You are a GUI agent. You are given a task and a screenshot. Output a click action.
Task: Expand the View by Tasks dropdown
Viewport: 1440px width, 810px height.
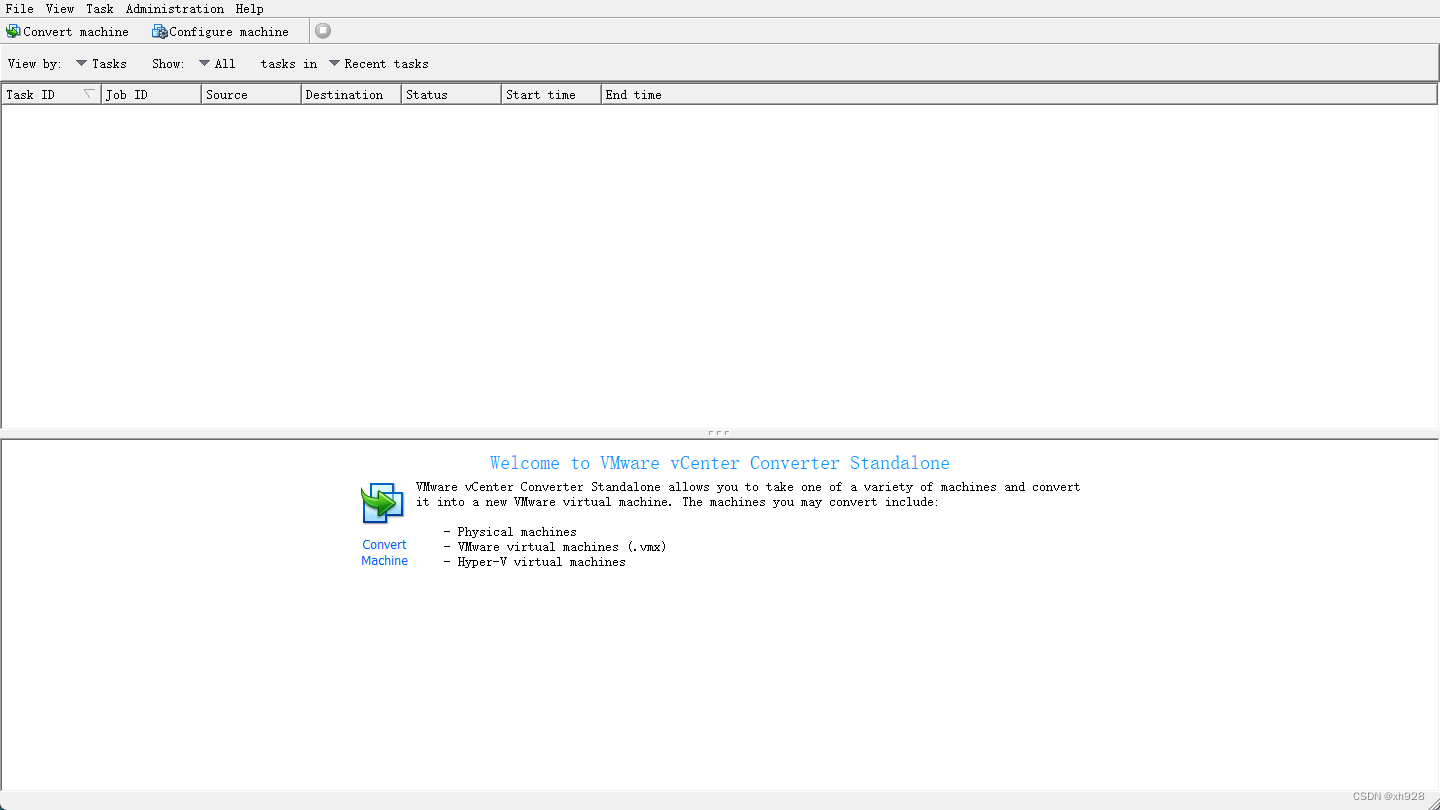click(102, 63)
